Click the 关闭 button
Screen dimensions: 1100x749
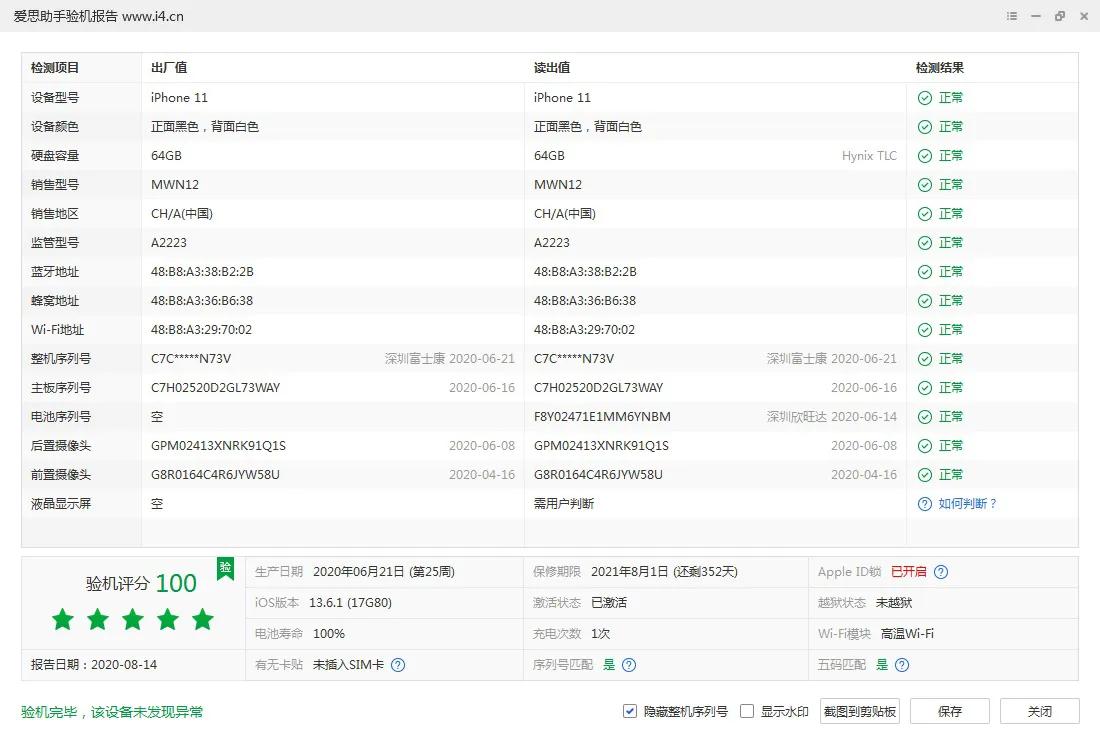pos(1039,711)
